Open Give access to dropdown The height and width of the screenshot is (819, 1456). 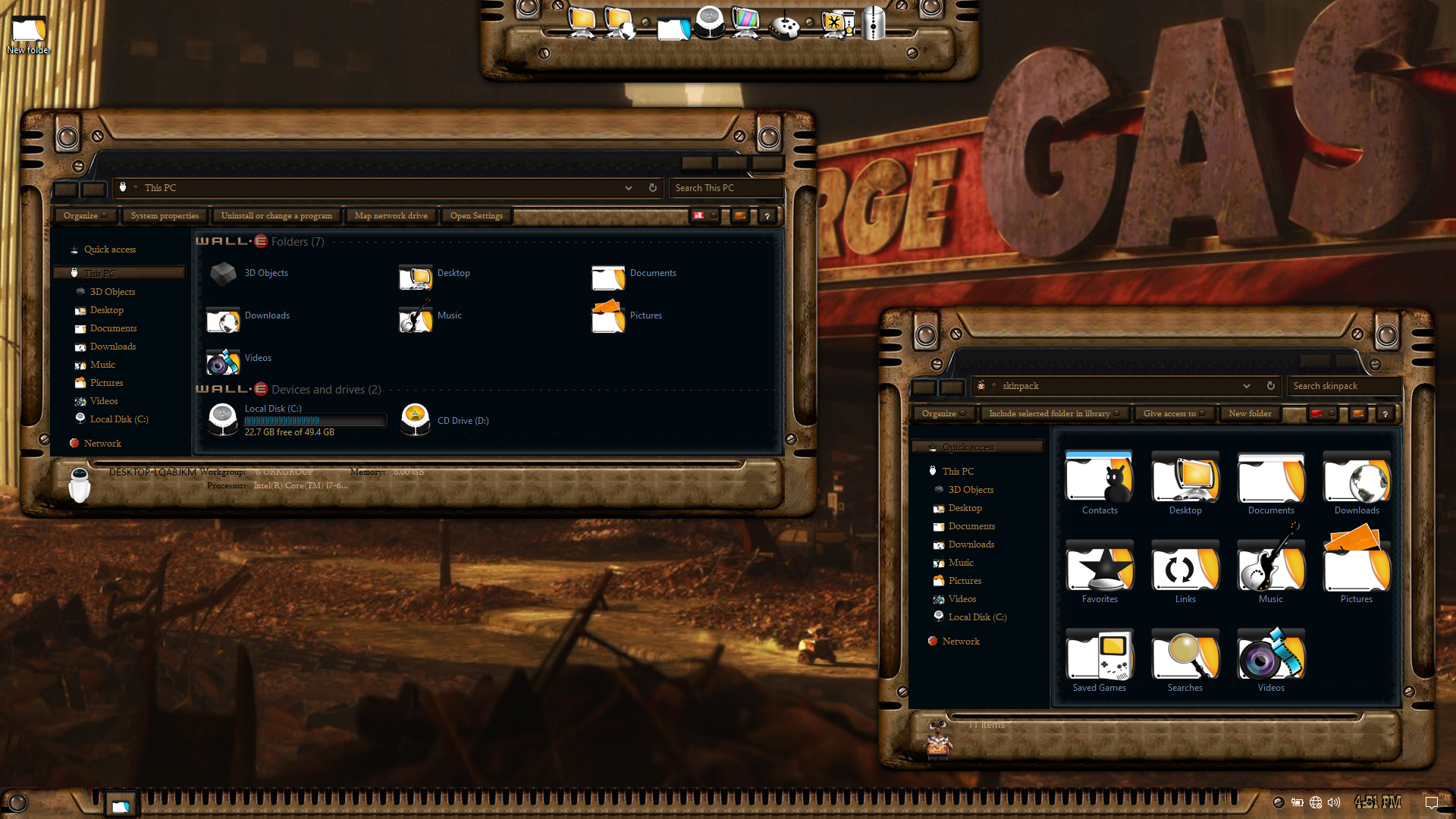[x=1174, y=414]
